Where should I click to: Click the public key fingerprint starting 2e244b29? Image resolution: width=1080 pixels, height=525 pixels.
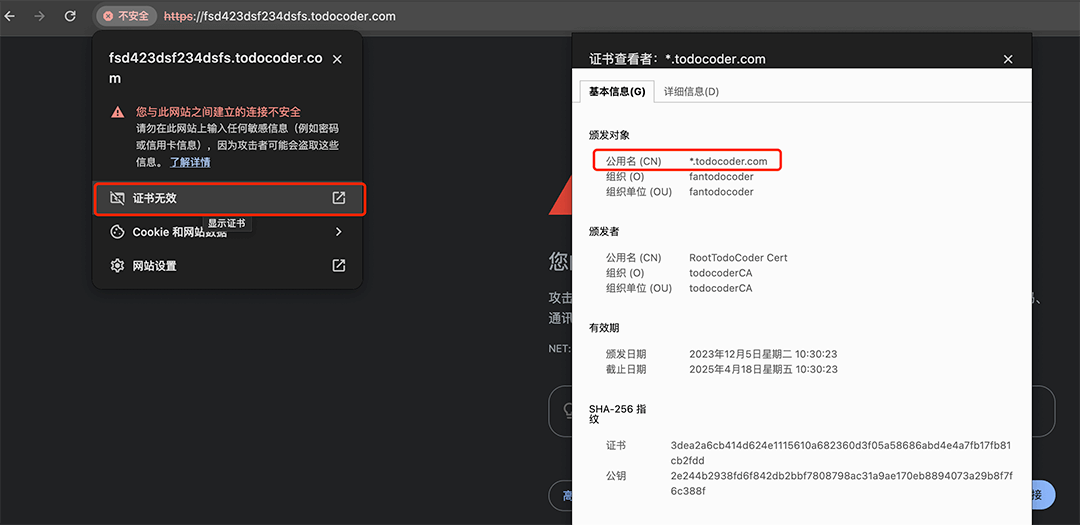click(840, 484)
